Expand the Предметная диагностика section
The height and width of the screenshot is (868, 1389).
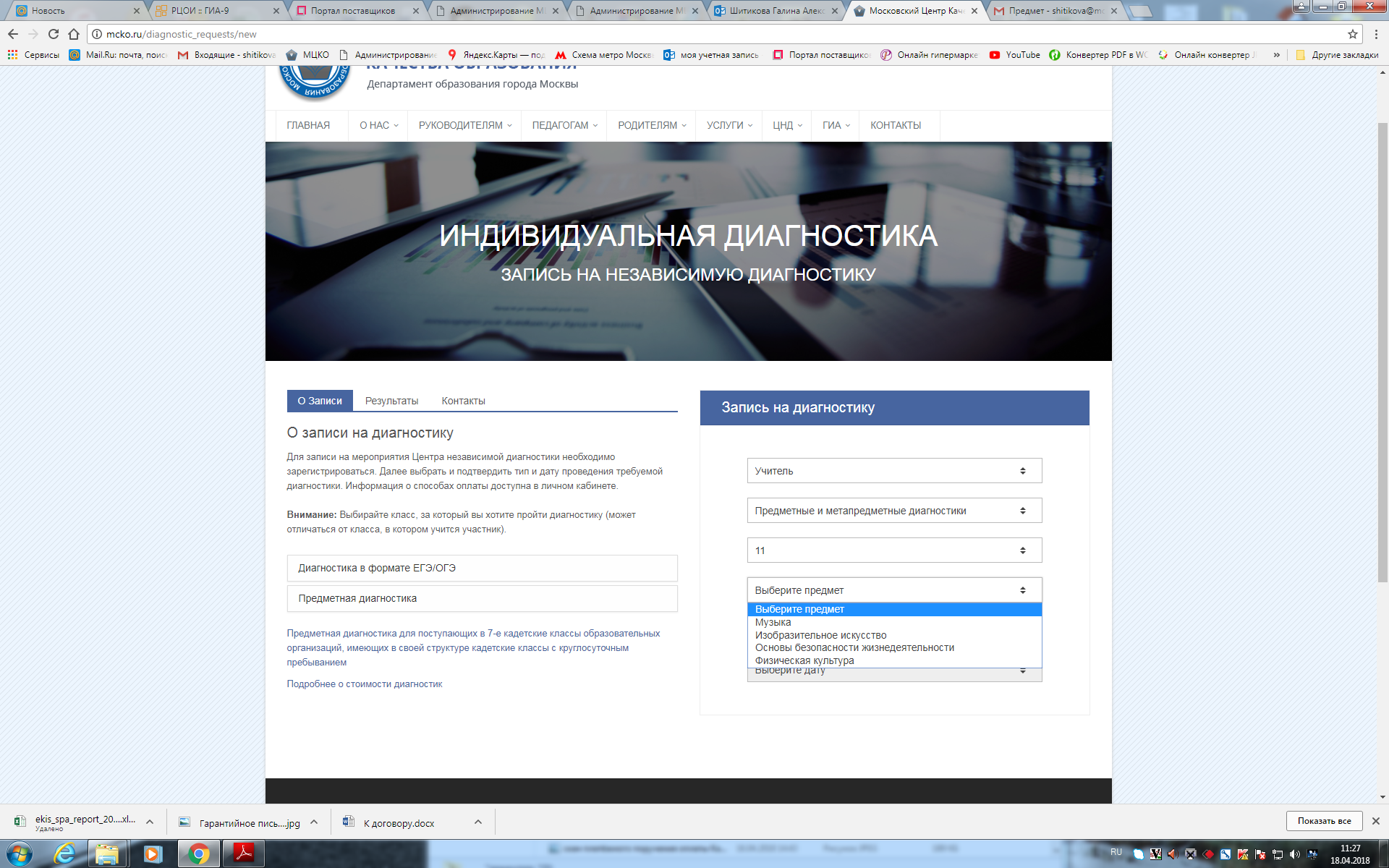click(x=482, y=598)
